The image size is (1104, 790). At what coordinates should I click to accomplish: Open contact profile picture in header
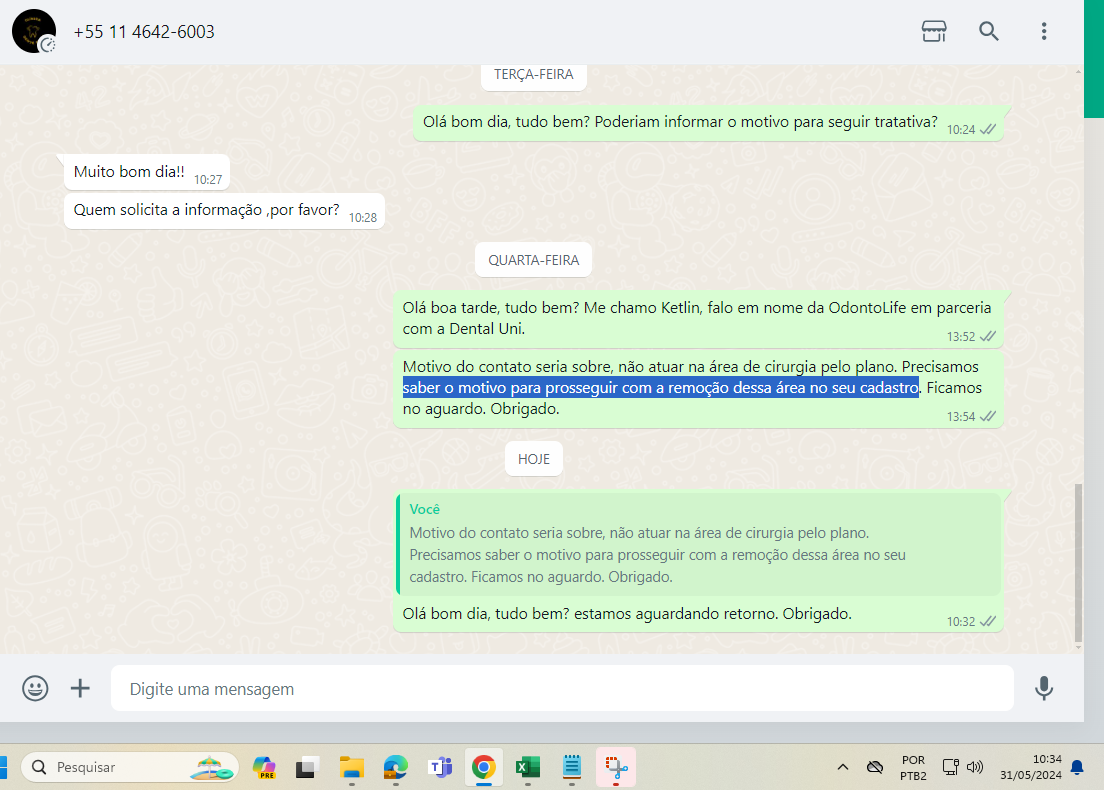33,31
